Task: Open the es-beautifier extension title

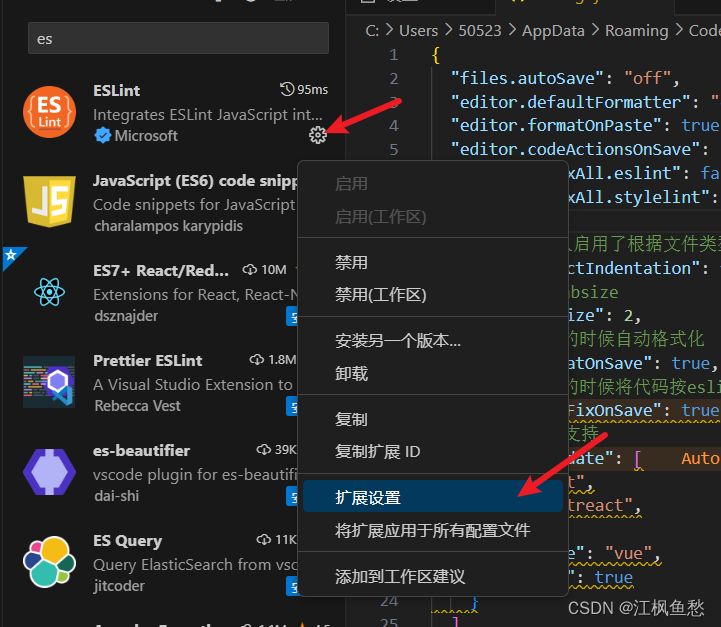Action: 141,451
